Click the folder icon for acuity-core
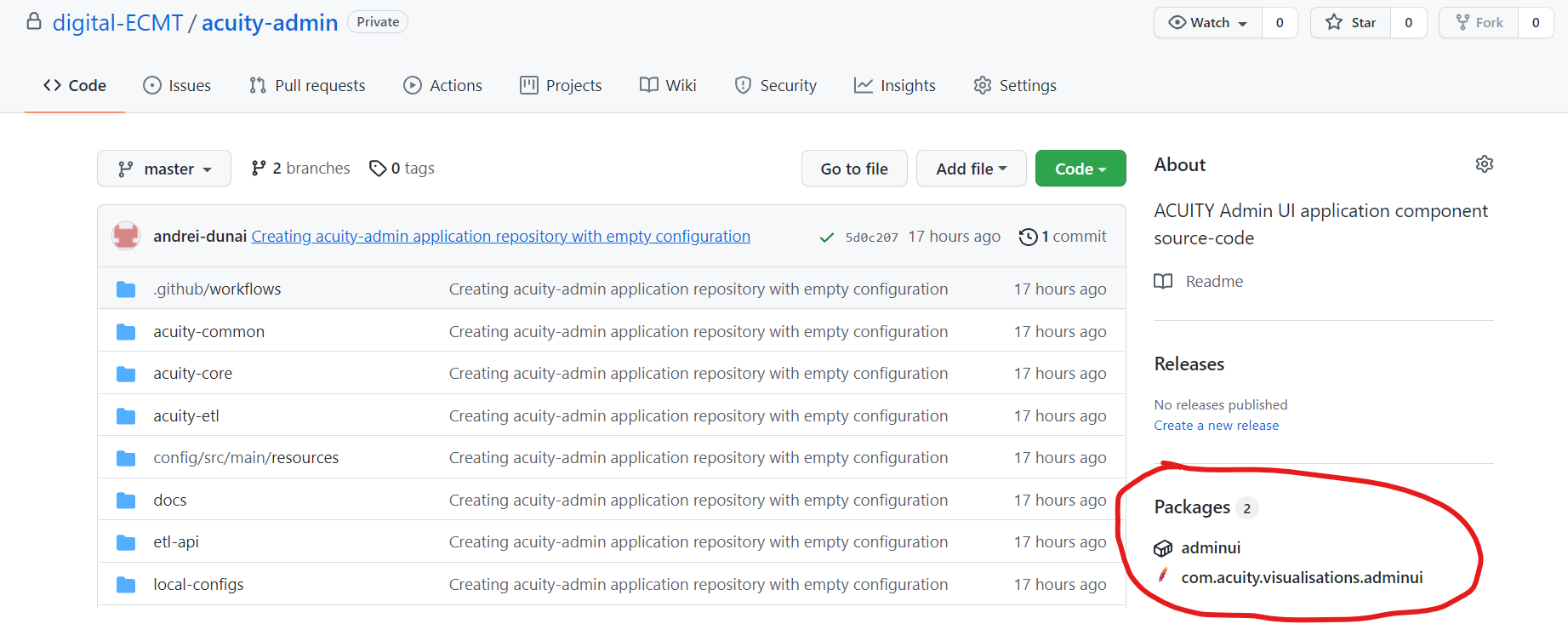The width and height of the screenshot is (1568, 624). click(x=126, y=374)
